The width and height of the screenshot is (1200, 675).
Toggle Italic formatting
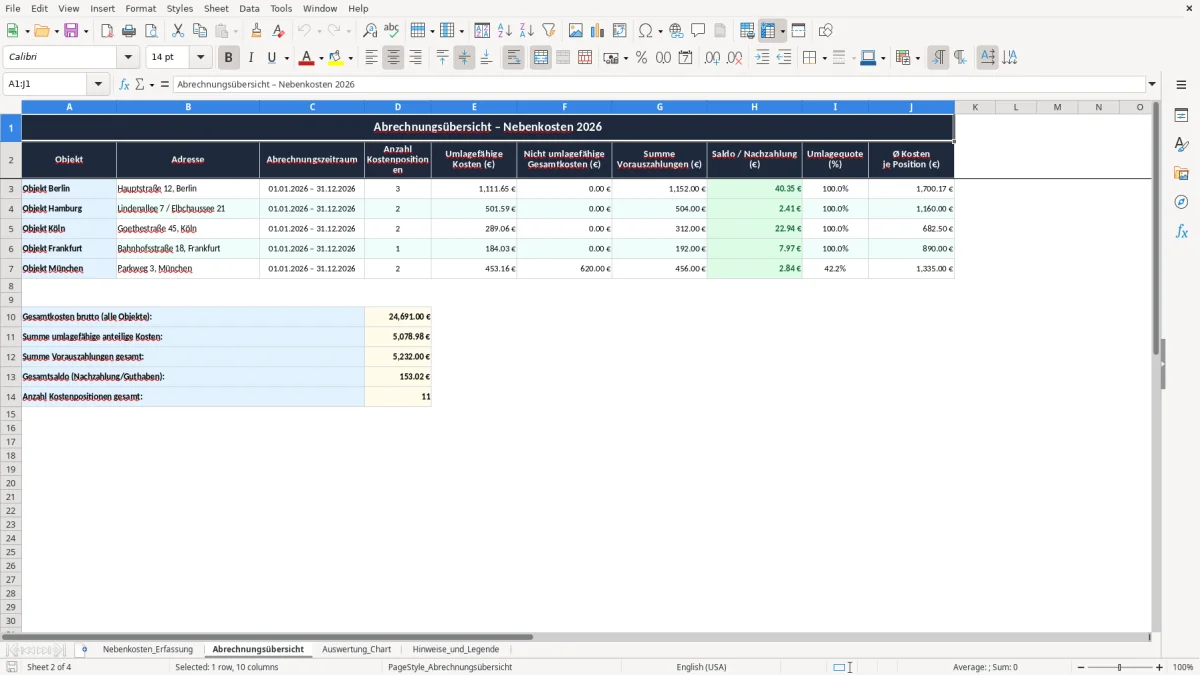251,58
